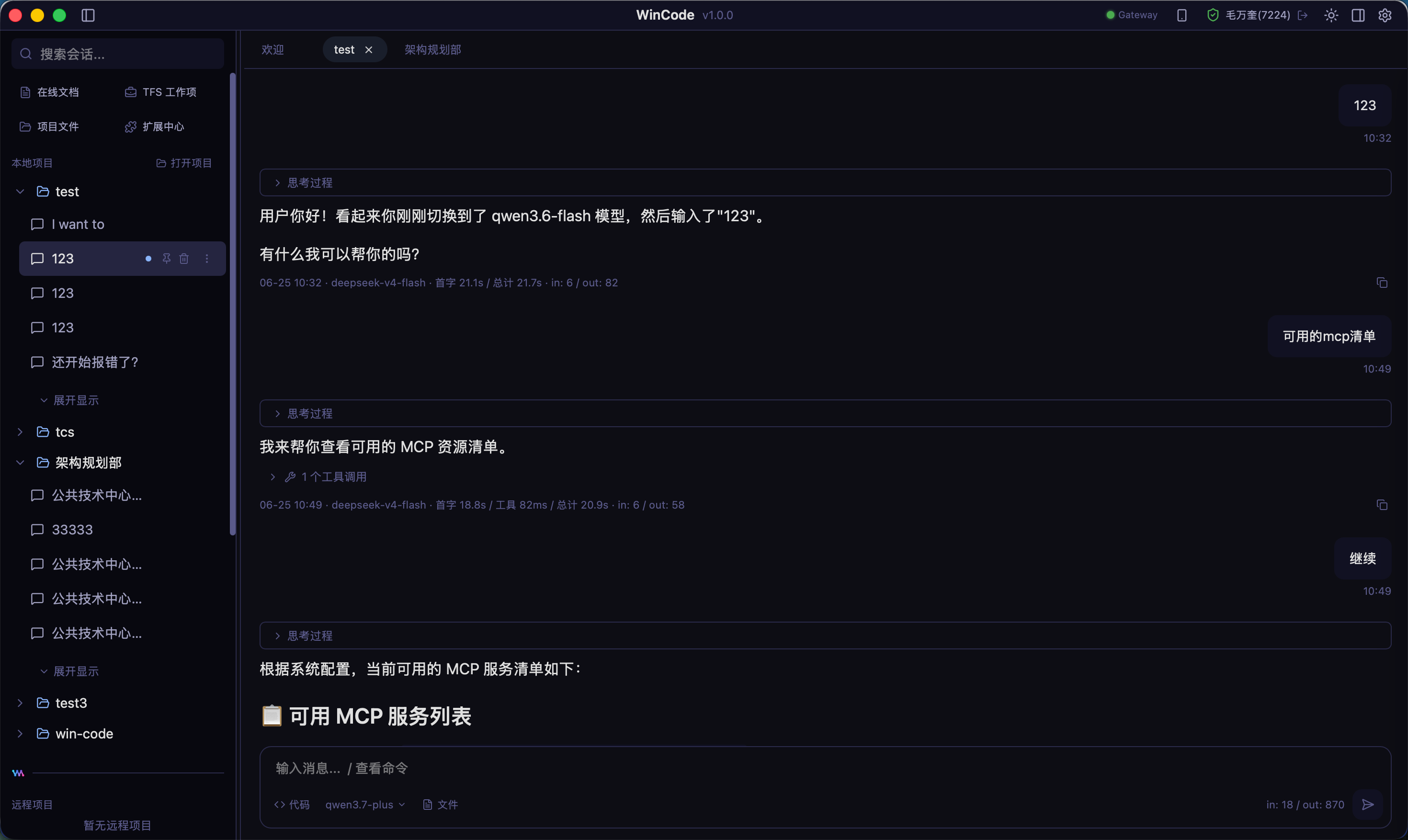The image size is (1408, 840).
Task: Click 打开项目 open project link
Action: pyautogui.click(x=184, y=163)
